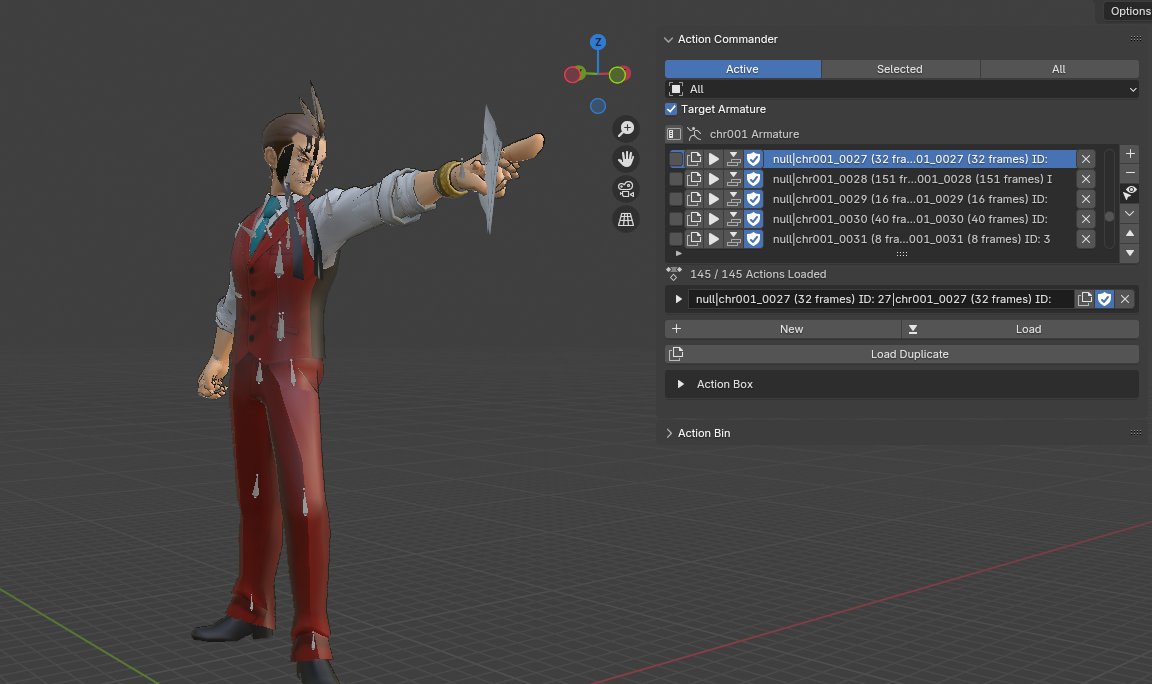
Task: Select the chr001_0030 action row text
Action: click(x=910, y=219)
